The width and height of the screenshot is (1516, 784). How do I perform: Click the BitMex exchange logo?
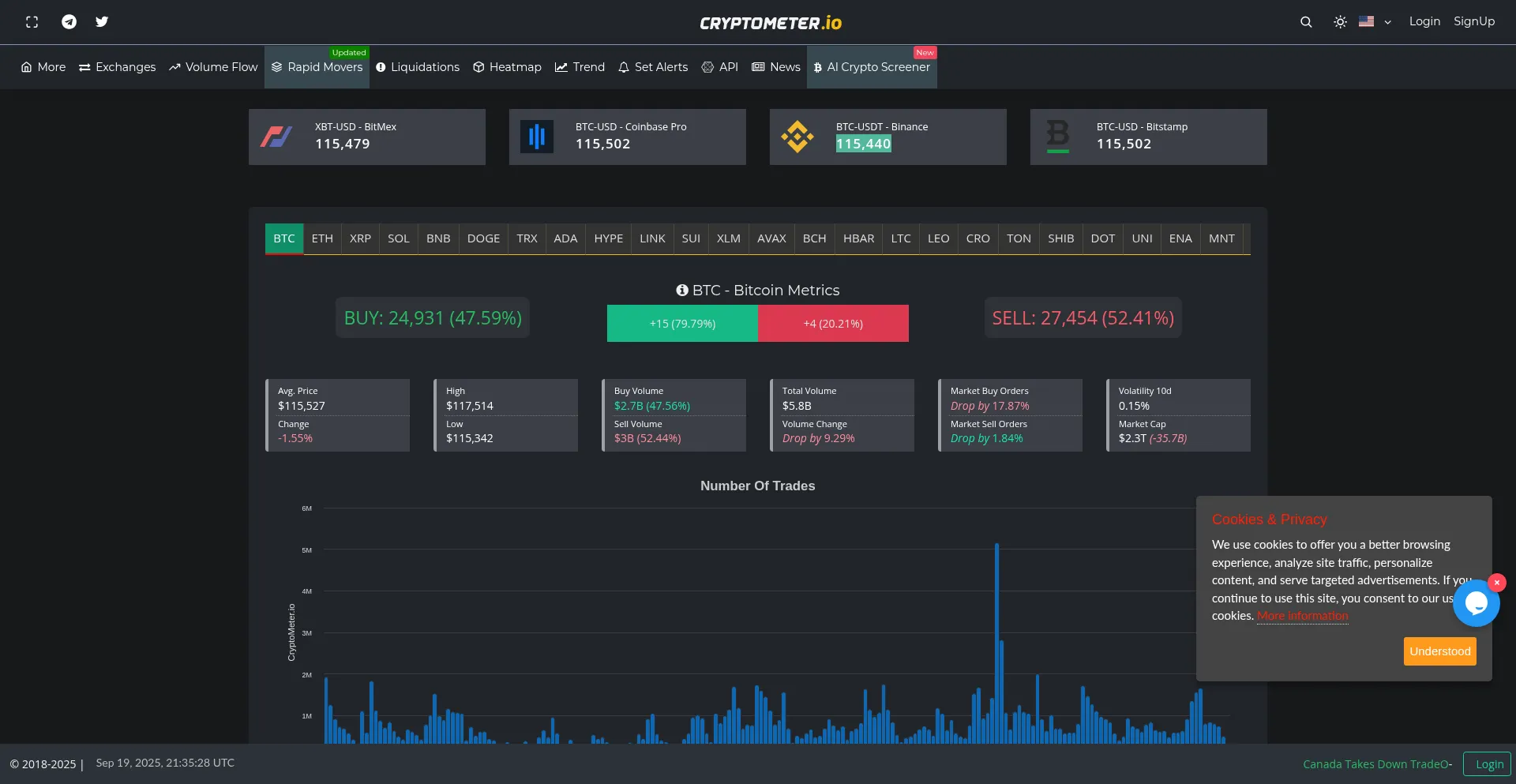point(276,137)
